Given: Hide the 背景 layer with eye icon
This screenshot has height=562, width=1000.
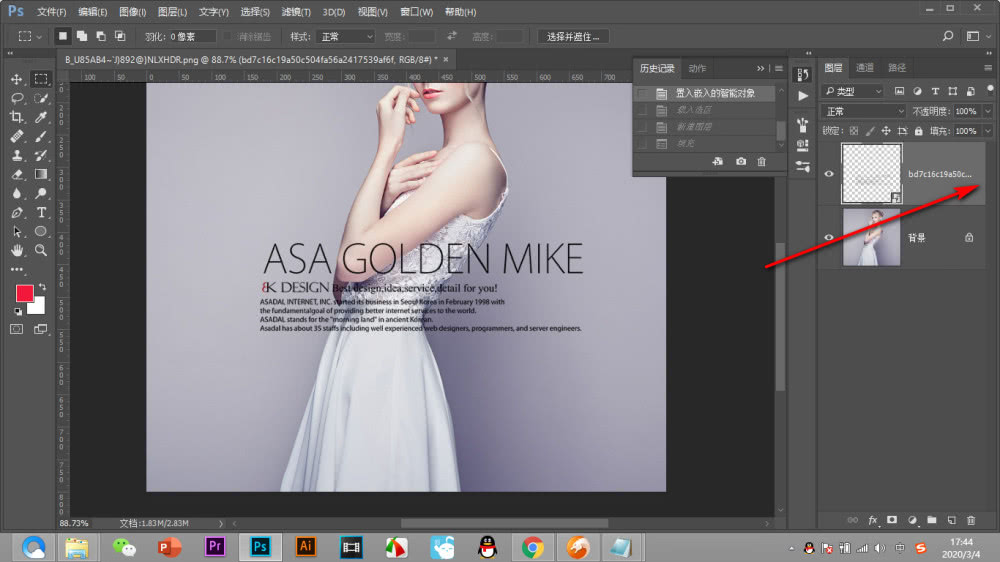Looking at the screenshot, I should click(x=829, y=237).
